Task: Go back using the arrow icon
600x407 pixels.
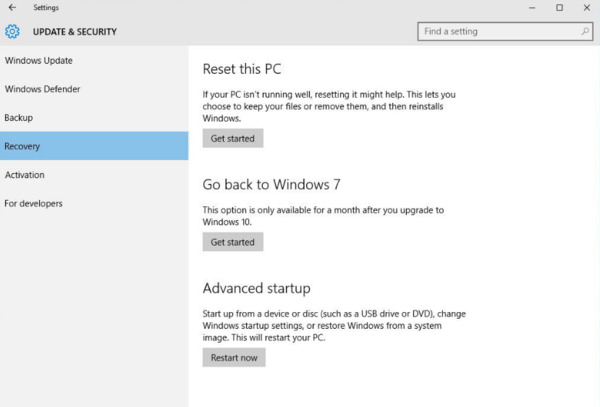Action: 12,7
